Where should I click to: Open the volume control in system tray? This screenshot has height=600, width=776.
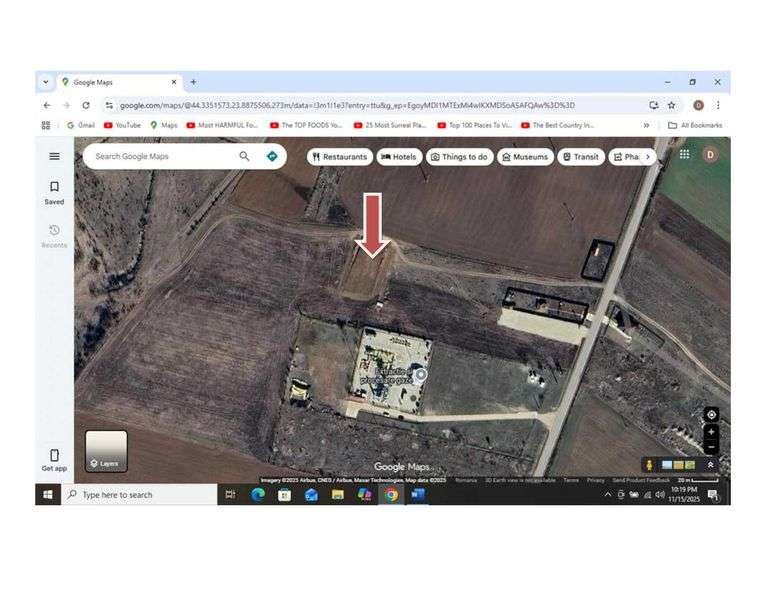(x=660, y=494)
